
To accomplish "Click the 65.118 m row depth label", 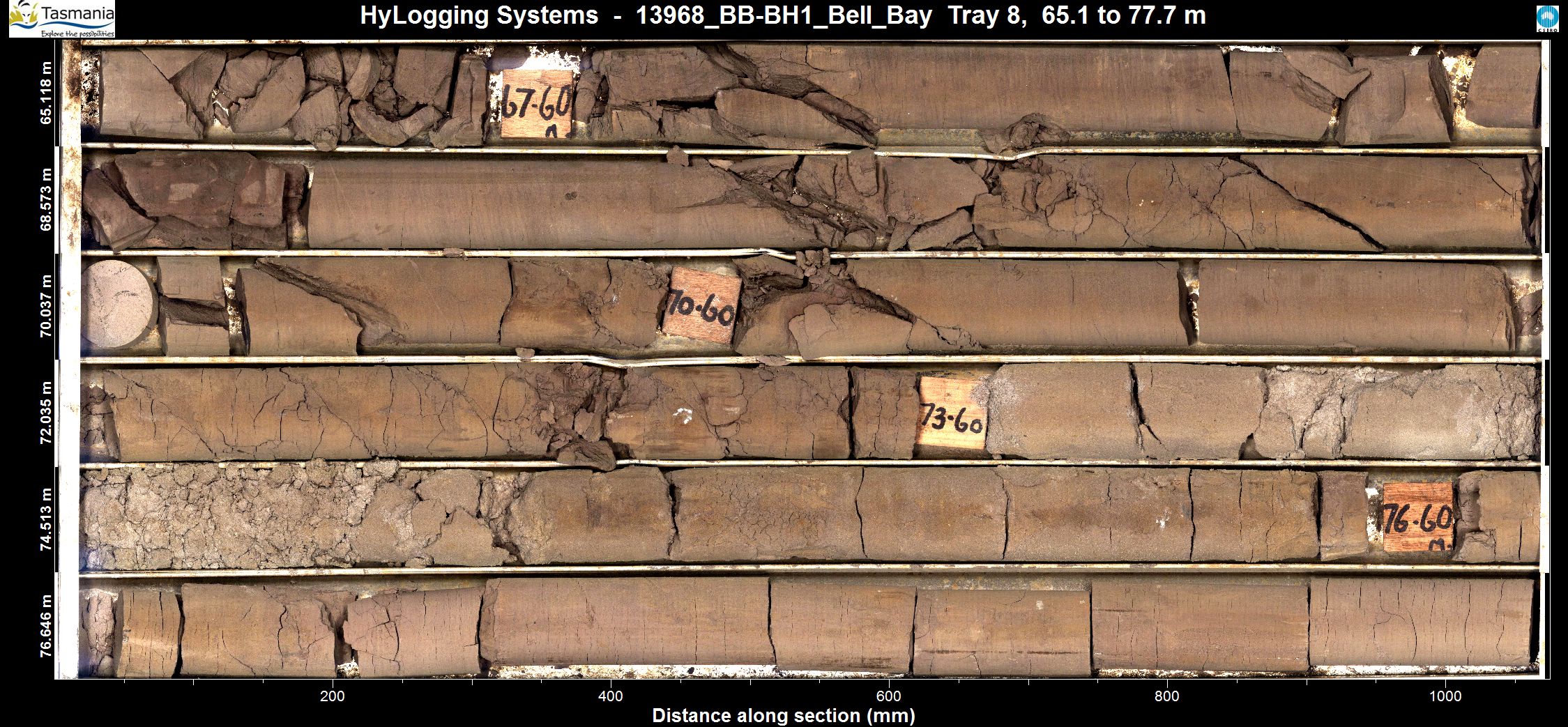I will (x=47, y=93).
